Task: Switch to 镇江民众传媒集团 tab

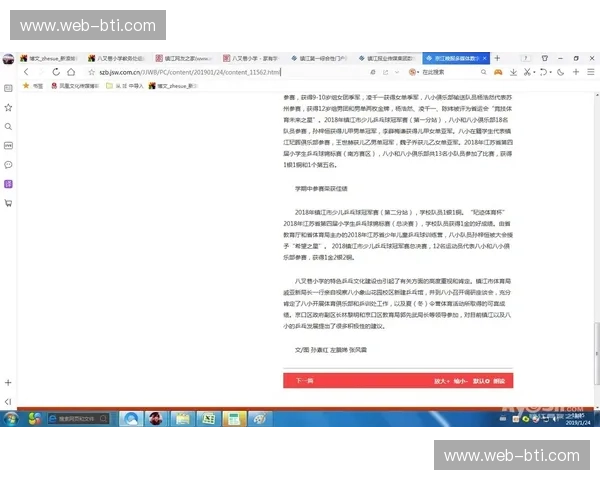Action: click(x=387, y=58)
